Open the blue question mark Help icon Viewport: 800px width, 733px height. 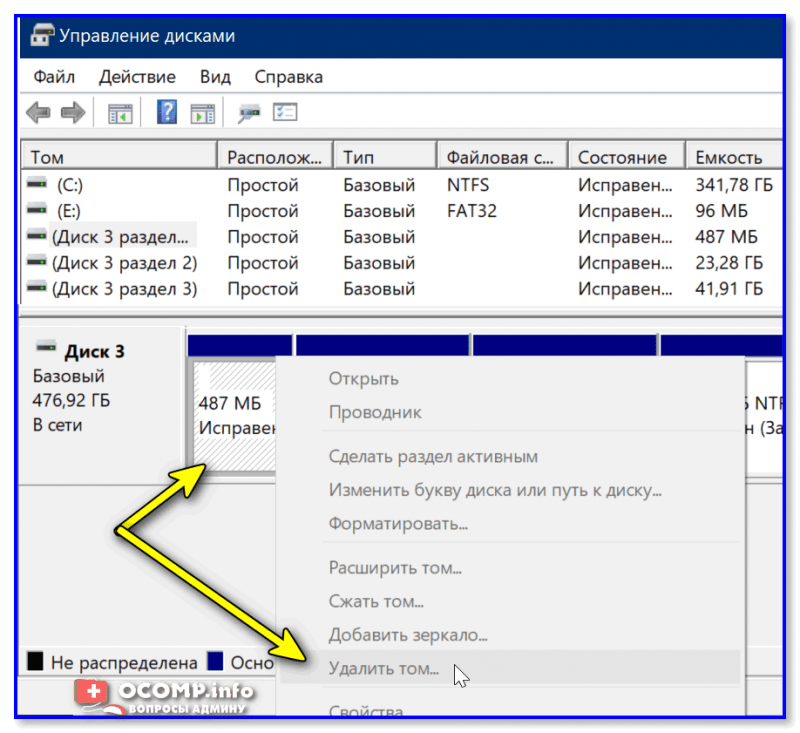(167, 112)
